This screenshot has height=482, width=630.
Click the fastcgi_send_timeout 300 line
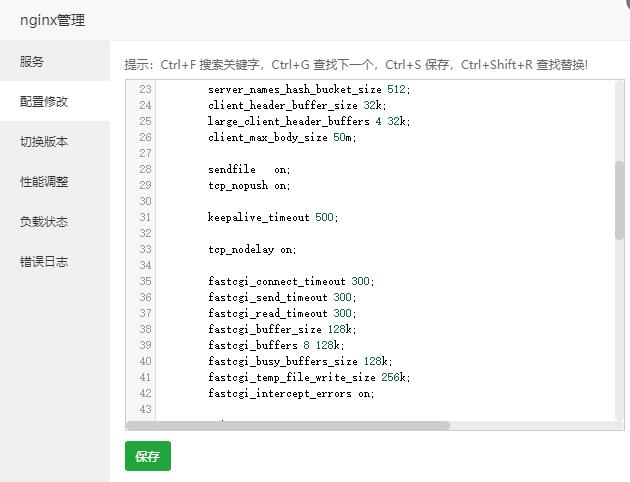(x=282, y=297)
